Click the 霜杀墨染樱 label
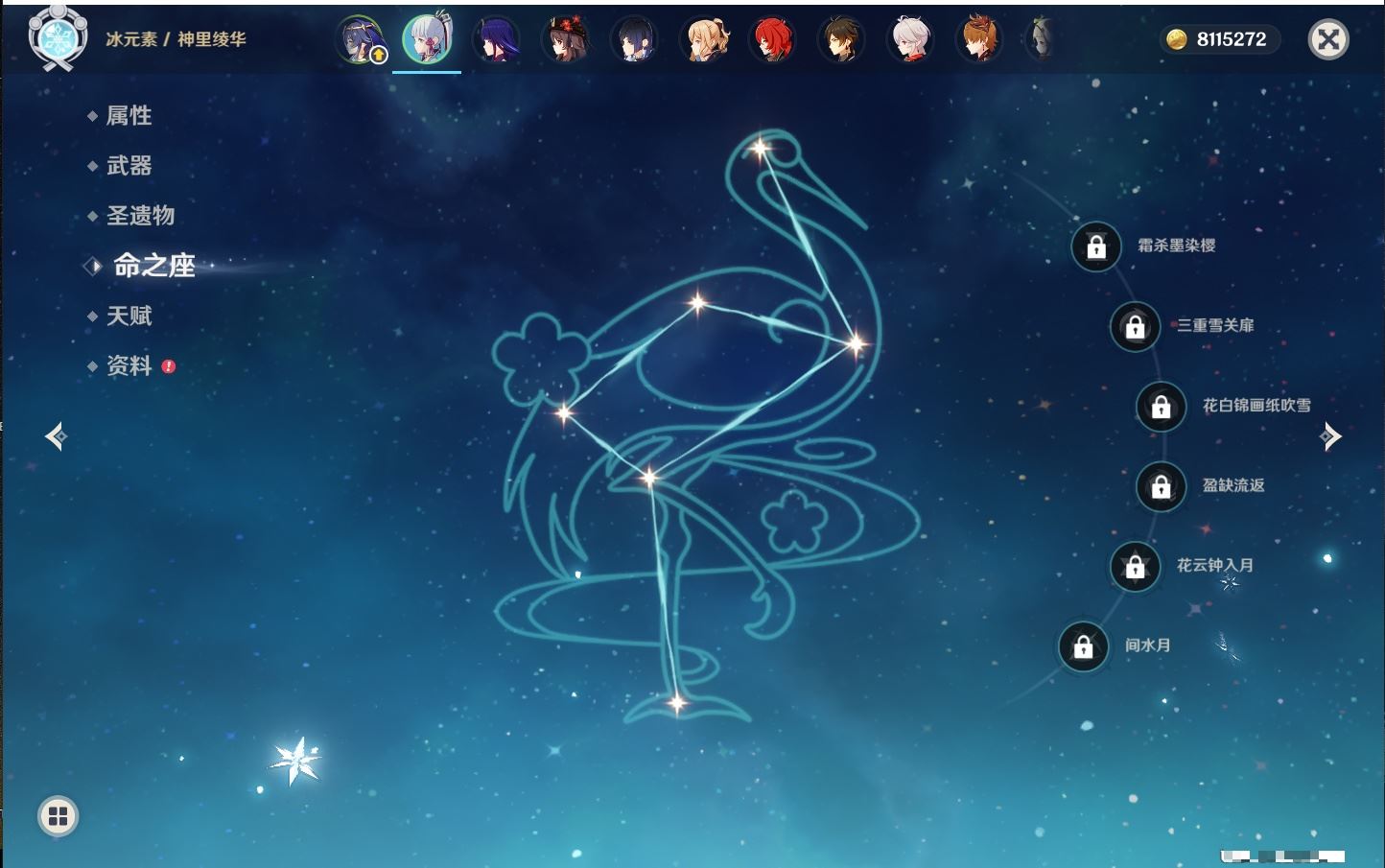This screenshot has height=868, width=1385. [1176, 246]
